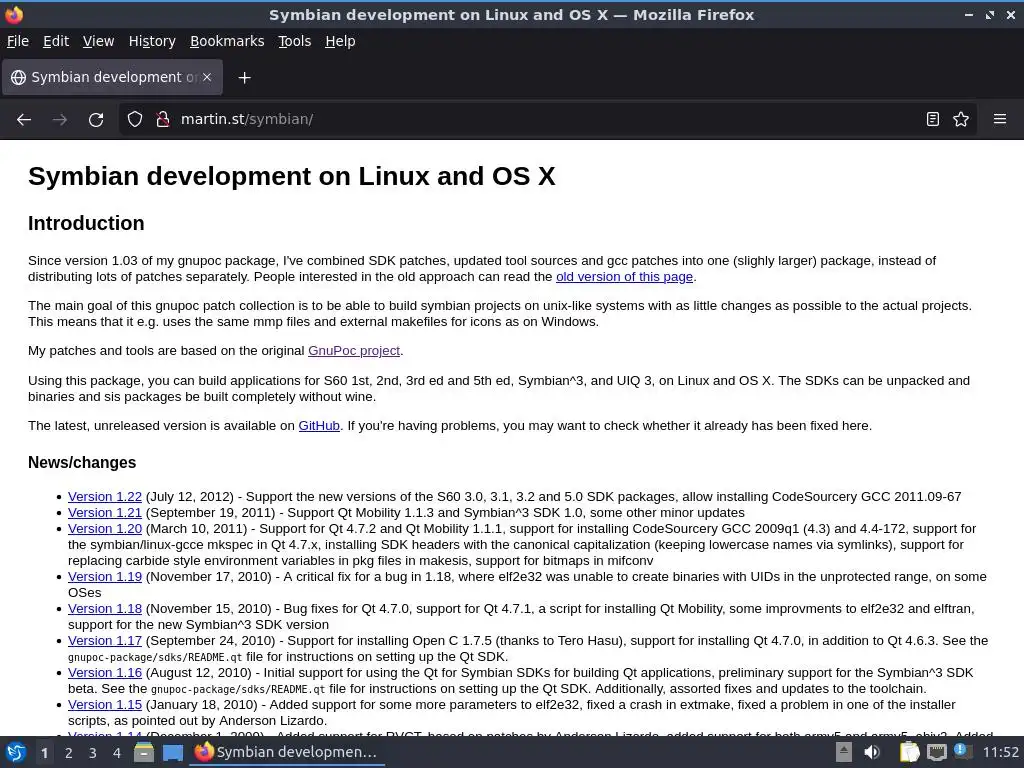Click the page title 'Symbian development on Linux and OS X'
The height and width of the screenshot is (768, 1024).
pyautogui.click(x=292, y=176)
